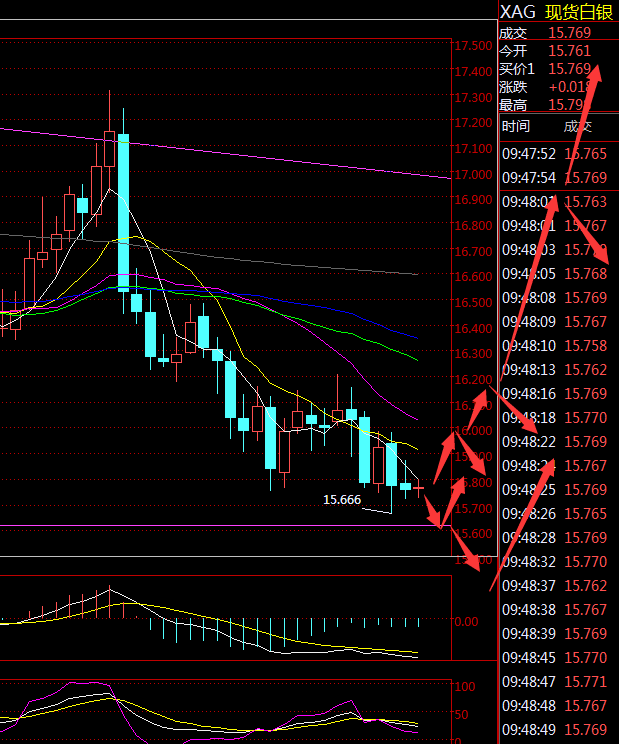Click the 50 level label in bottom indicator
The width and height of the screenshot is (619, 744).
pos(462,715)
